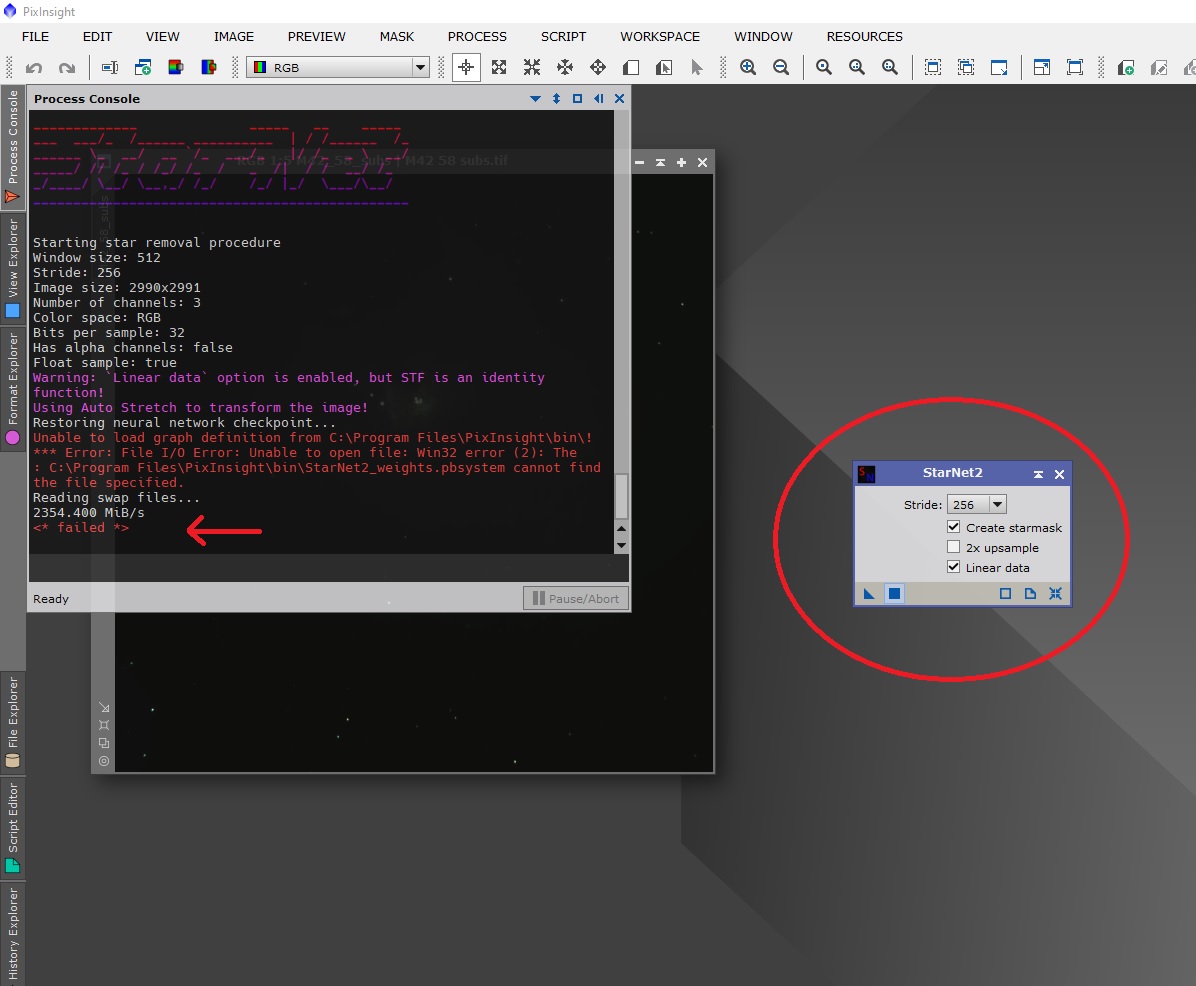Open the FILE menu
Screen dimensions: 1196x986
(35, 37)
